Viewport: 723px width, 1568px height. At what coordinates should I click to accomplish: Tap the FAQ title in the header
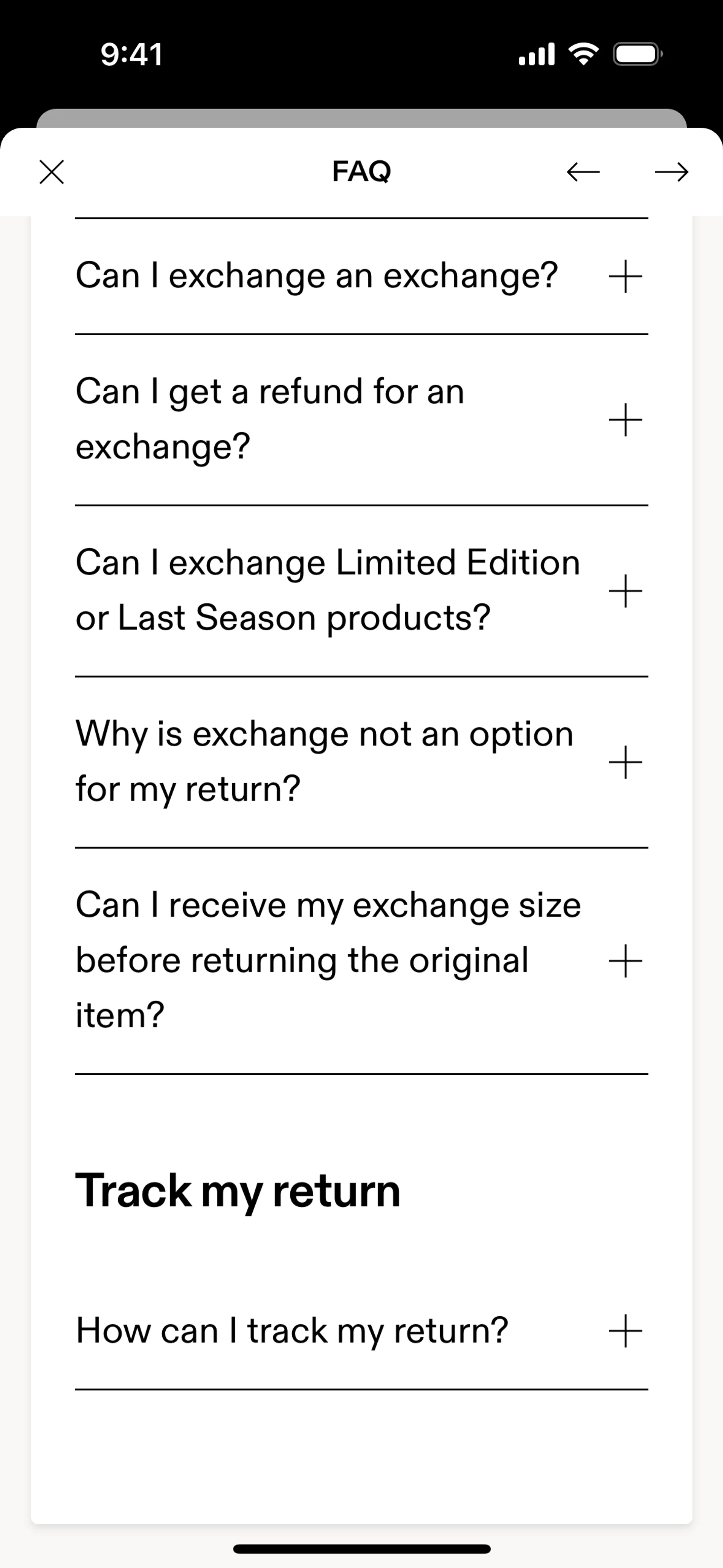tap(361, 171)
